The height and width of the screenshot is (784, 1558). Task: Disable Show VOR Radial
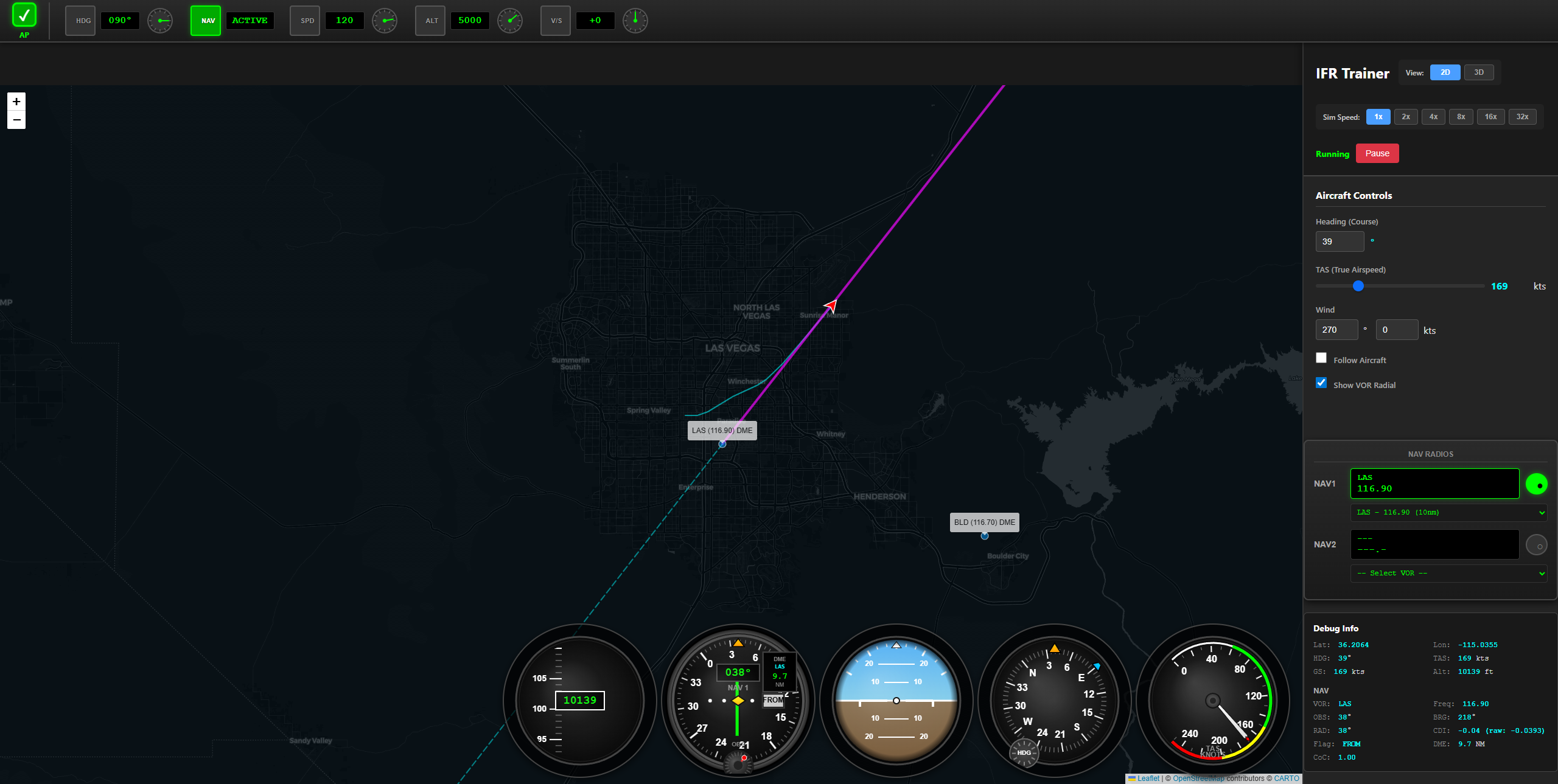[1321, 383]
